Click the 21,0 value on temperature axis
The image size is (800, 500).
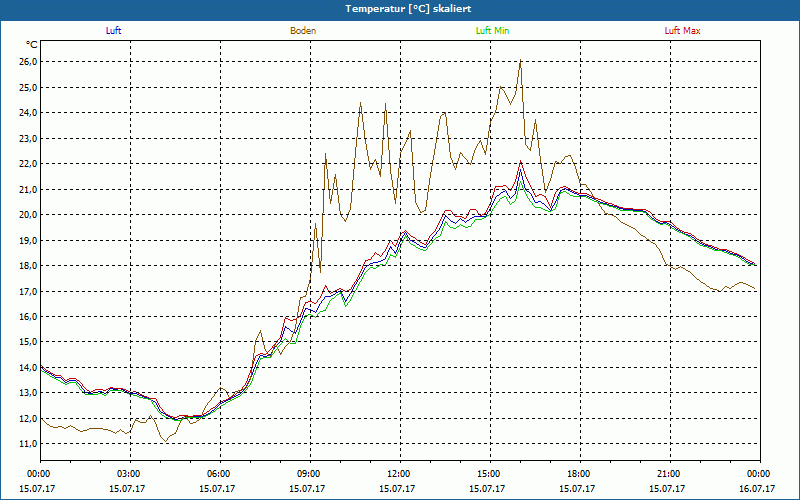28,189
